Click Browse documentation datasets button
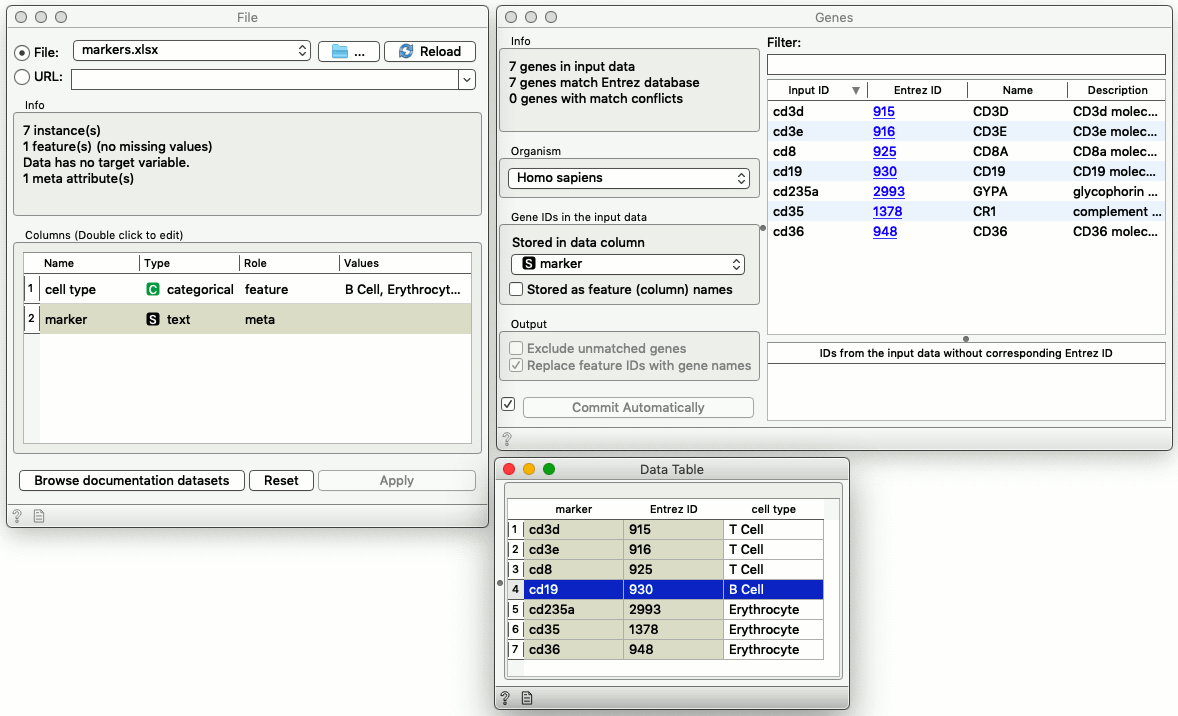Image resolution: width=1178 pixels, height=716 pixels. (x=131, y=480)
